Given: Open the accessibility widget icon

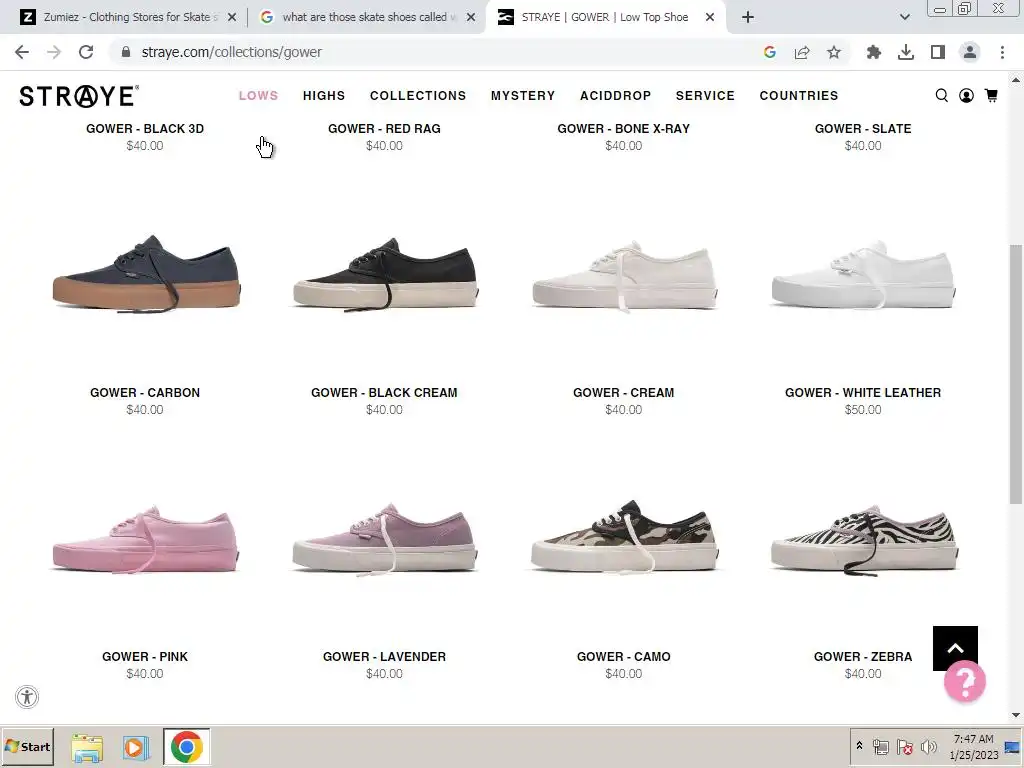Looking at the screenshot, I should click(27, 697).
